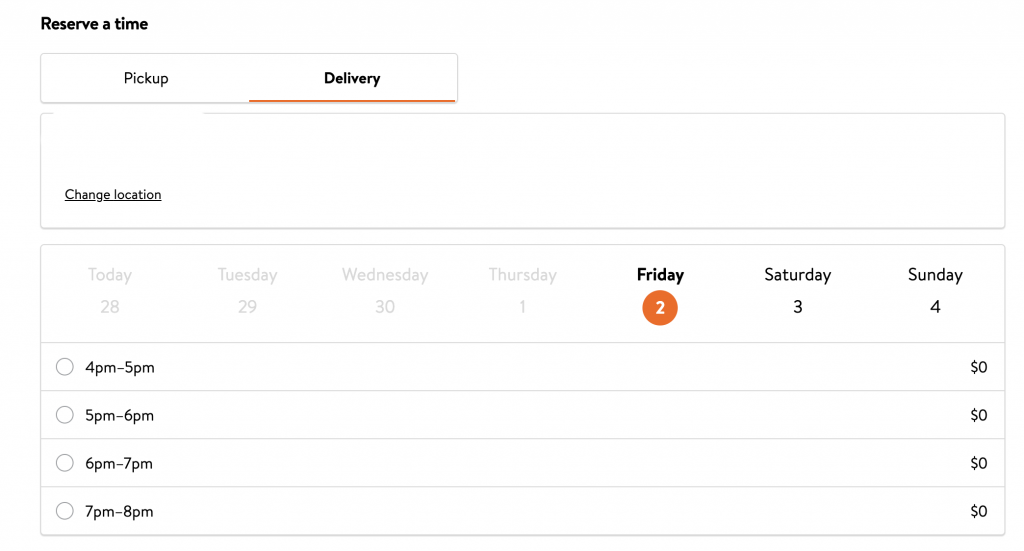This screenshot has width=1024, height=551.
Task: Click the disabled Tuesday 29 date
Action: pos(247,291)
